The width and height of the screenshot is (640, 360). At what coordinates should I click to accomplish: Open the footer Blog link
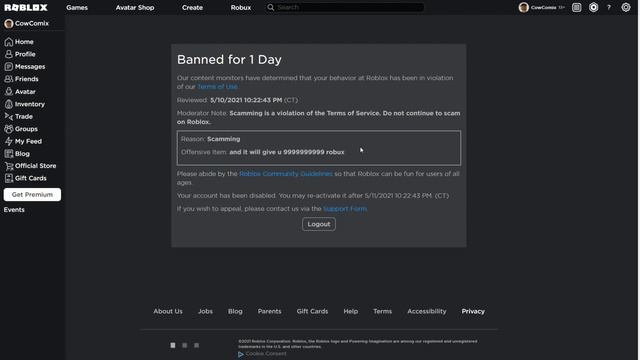point(235,311)
